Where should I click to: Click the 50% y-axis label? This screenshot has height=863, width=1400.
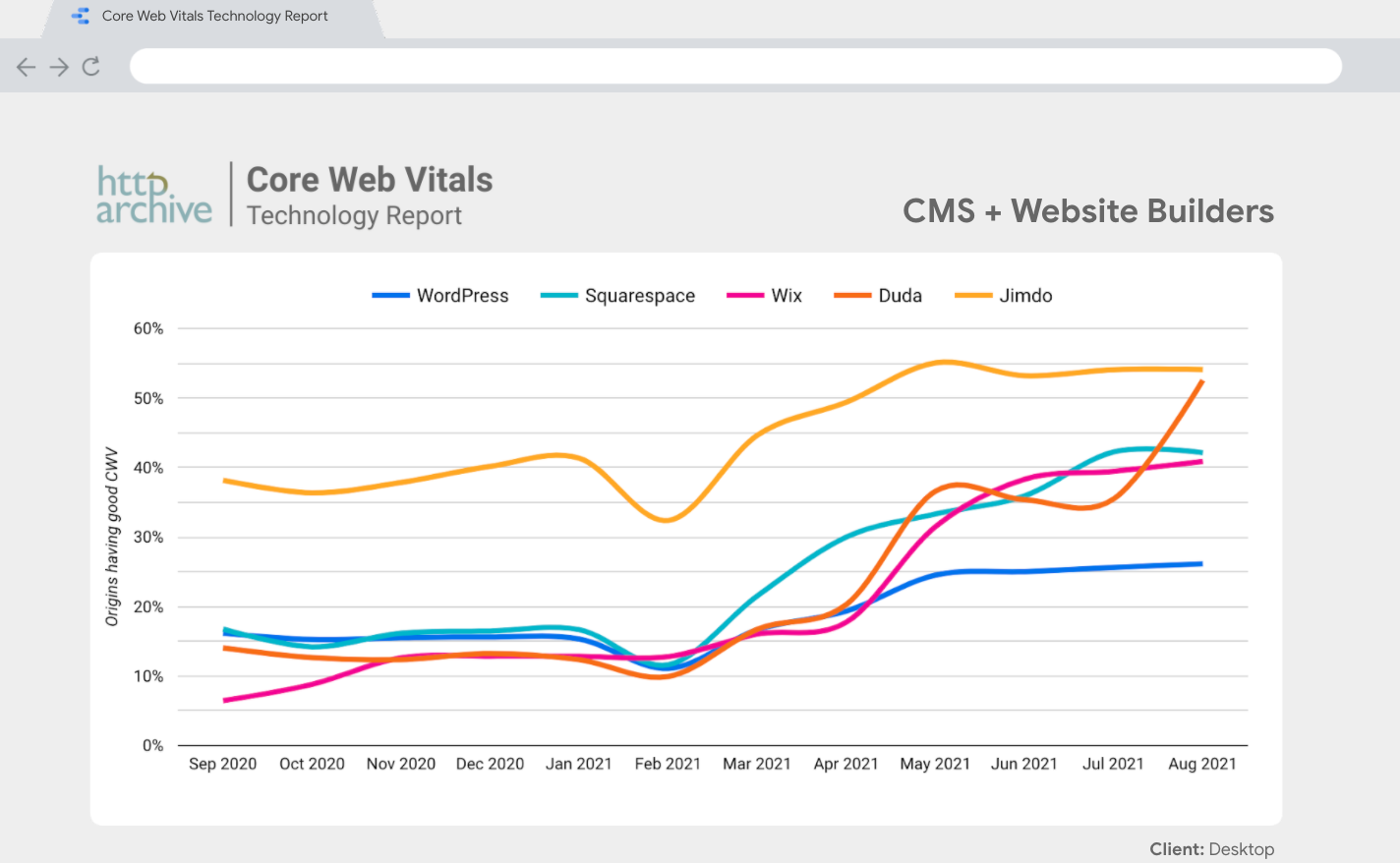pos(148,398)
